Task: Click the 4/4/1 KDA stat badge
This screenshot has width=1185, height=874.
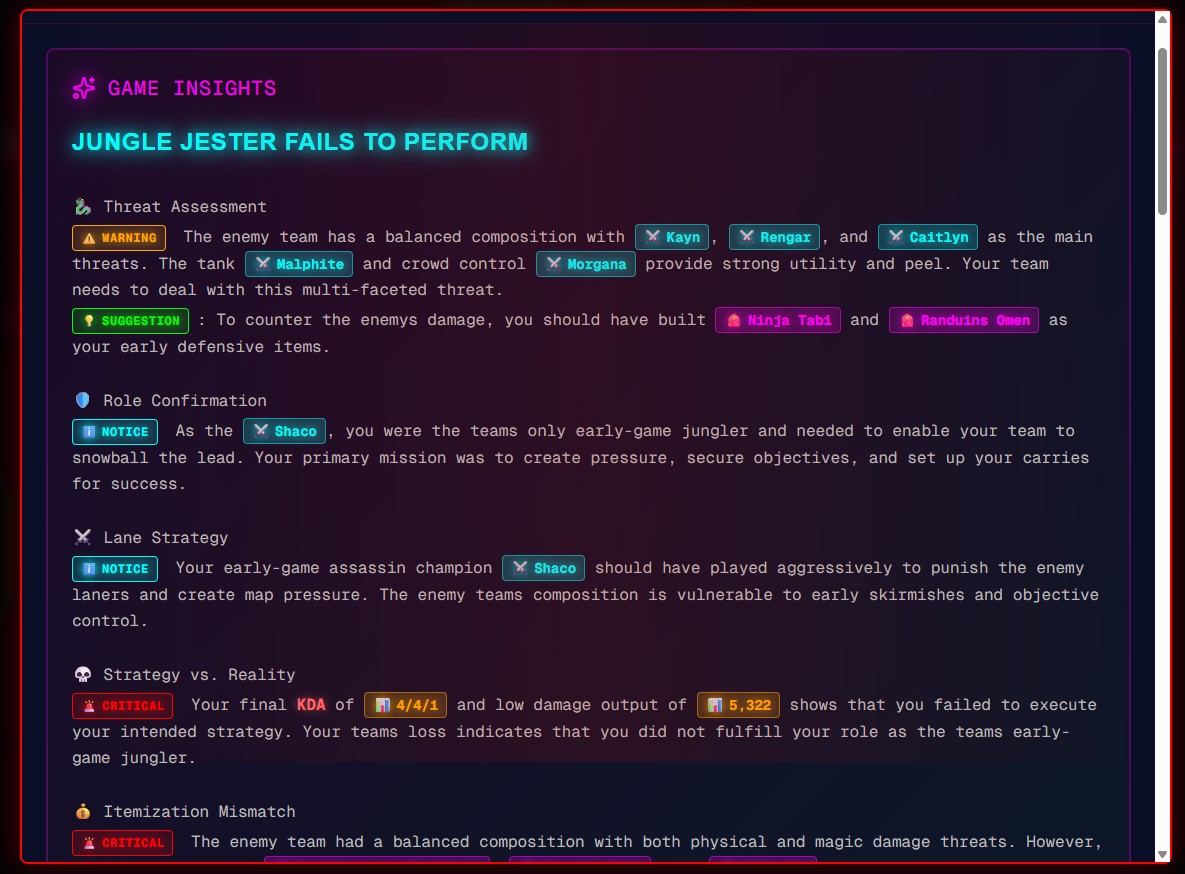Action: [405, 705]
